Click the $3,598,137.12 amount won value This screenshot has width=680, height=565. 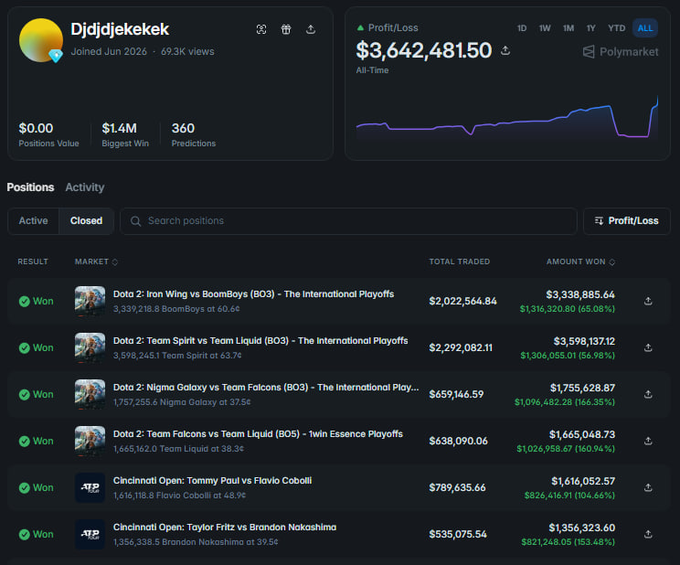(x=584, y=341)
